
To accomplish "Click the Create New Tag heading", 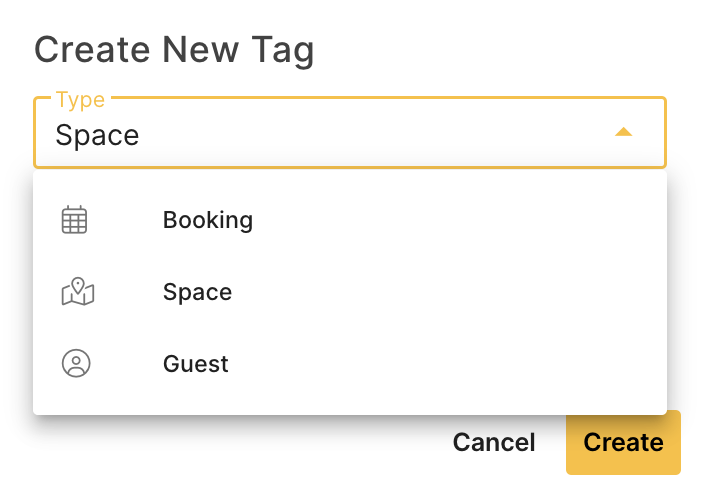I will click(x=174, y=50).
